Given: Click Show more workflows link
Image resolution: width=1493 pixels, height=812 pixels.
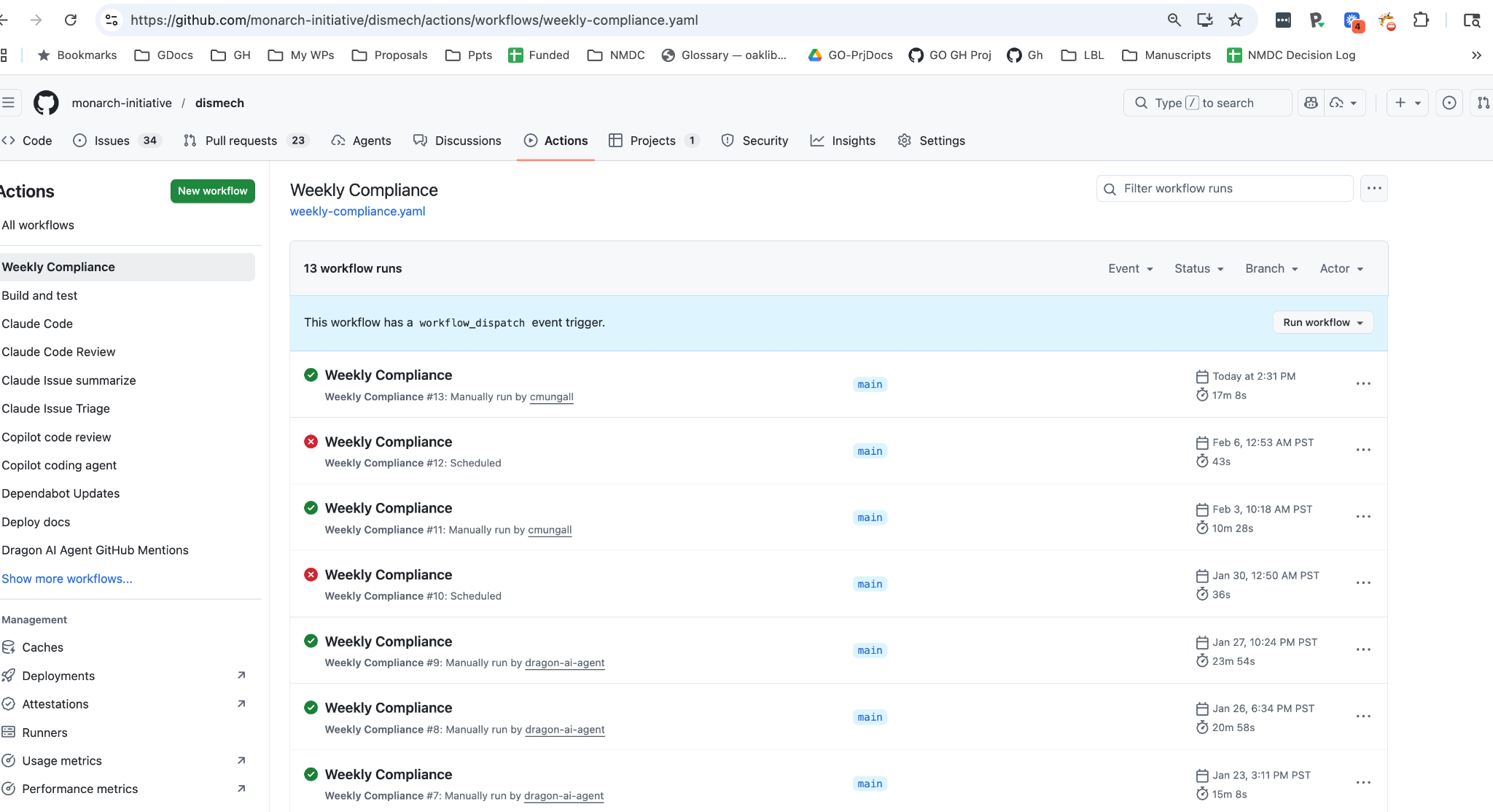Looking at the screenshot, I should (67, 579).
